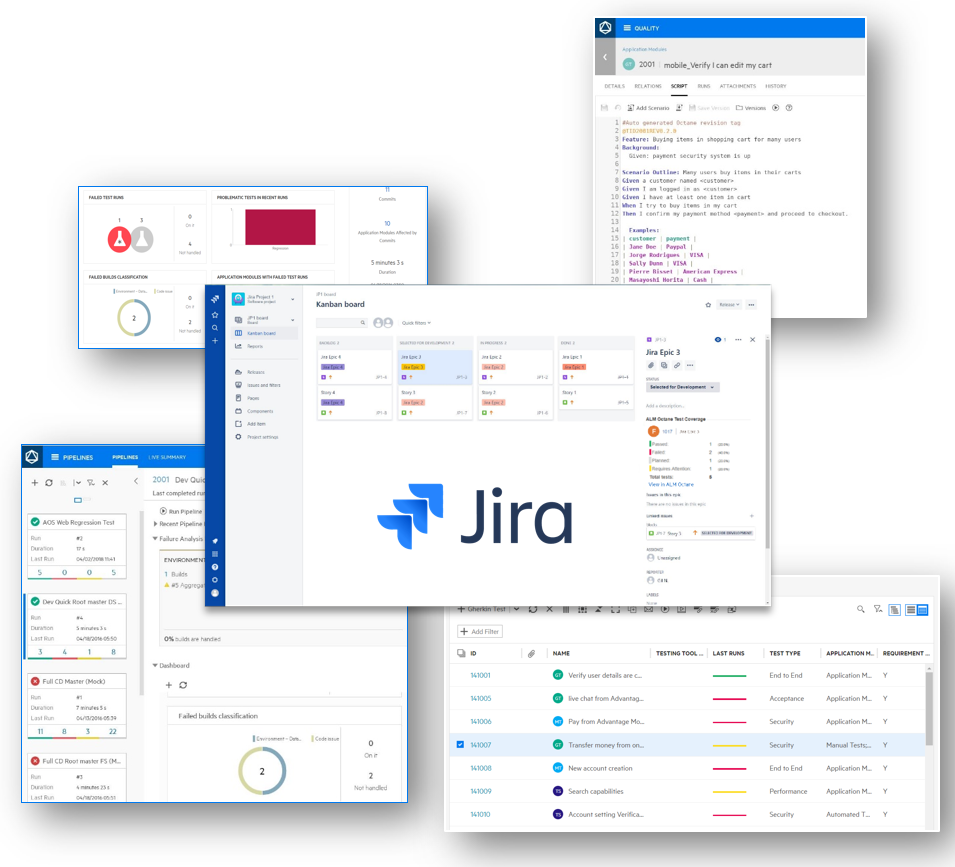Add a linked issue with plus icon
The height and width of the screenshot is (867, 955).
[752, 516]
